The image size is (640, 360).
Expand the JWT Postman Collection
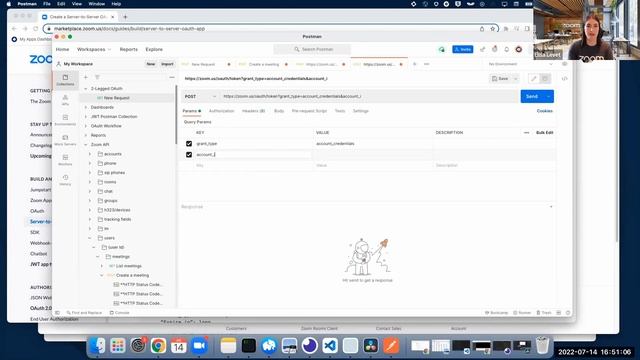click(x=86, y=117)
